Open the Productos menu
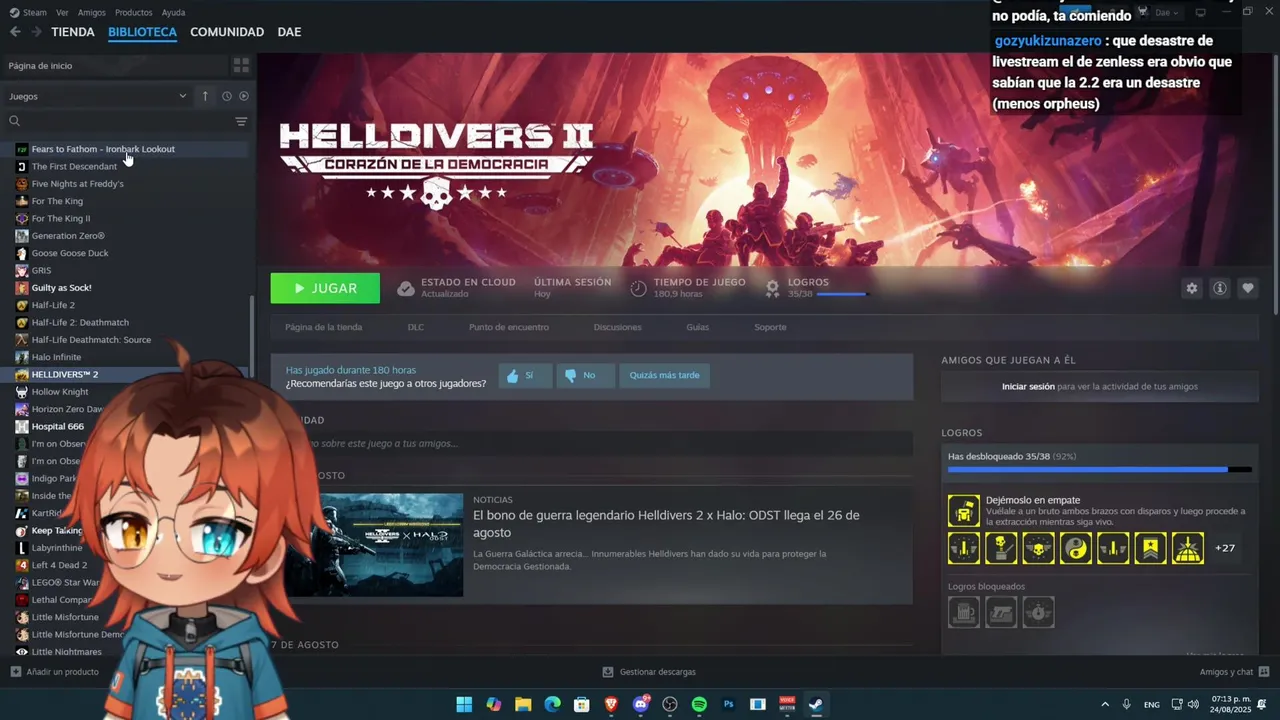 [133, 12]
